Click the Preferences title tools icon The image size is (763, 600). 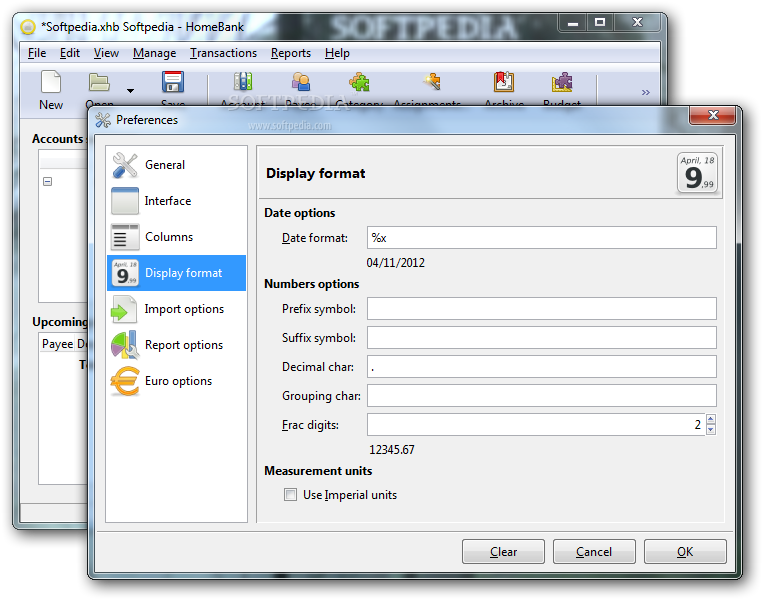pyautogui.click(x=103, y=120)
